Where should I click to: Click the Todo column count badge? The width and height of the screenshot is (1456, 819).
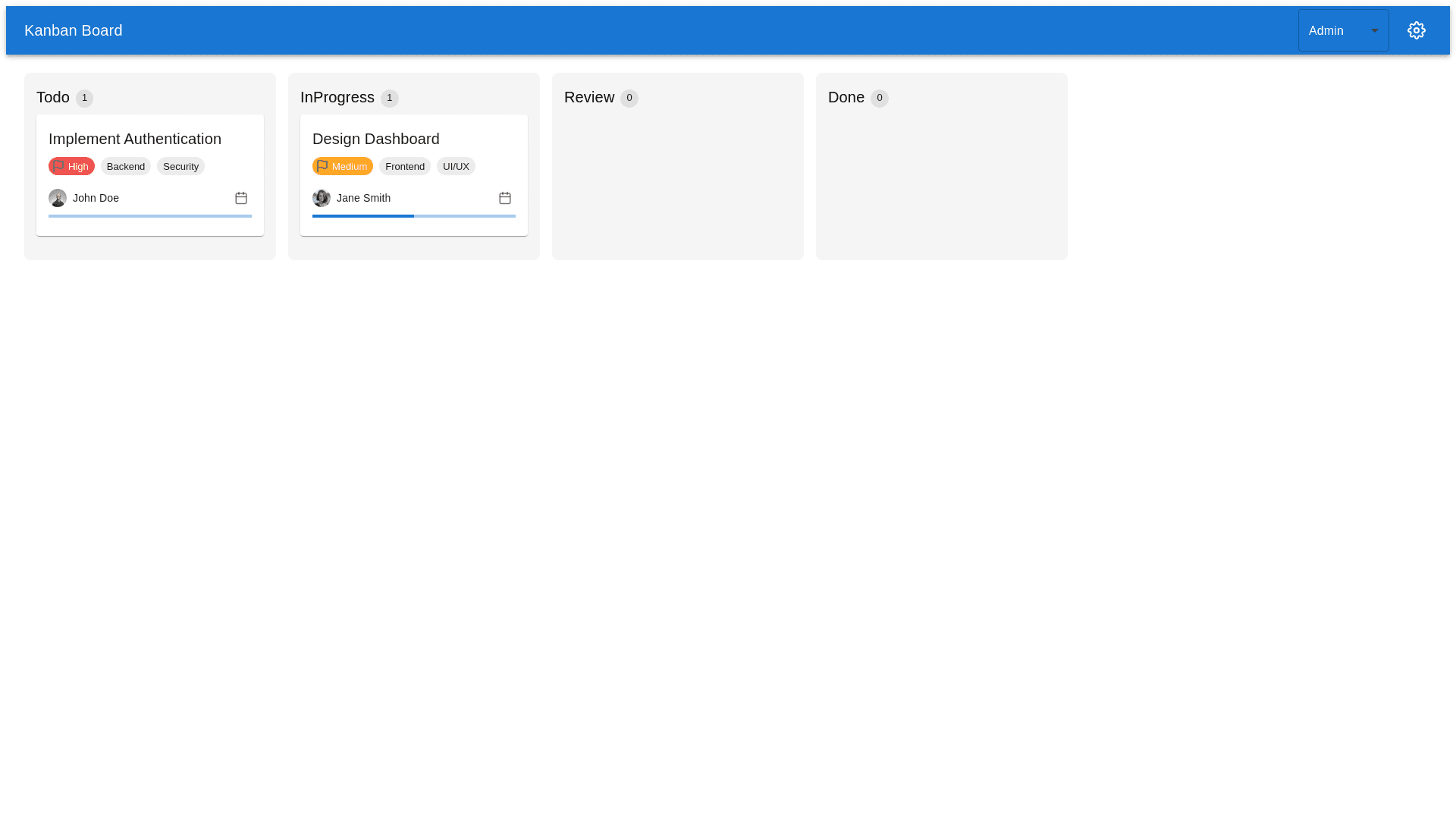(x=84, y=98)
